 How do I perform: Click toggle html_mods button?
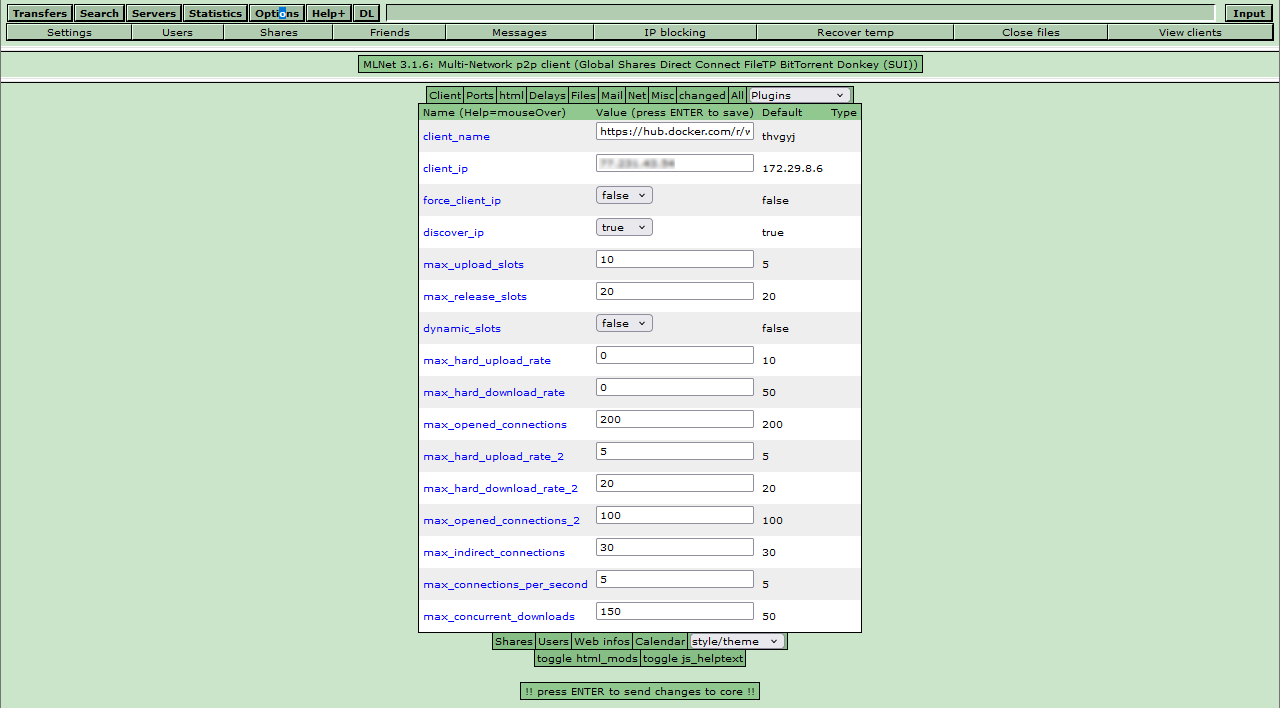[x=587, y=659]
